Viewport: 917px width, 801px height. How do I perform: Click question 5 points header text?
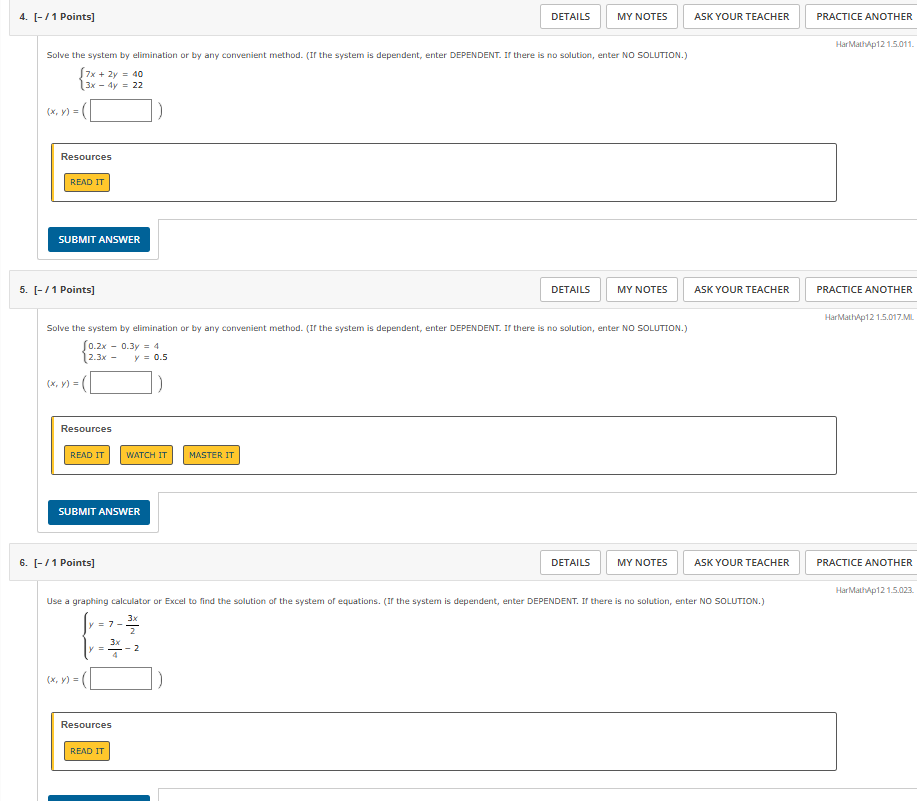click(57, 289)
